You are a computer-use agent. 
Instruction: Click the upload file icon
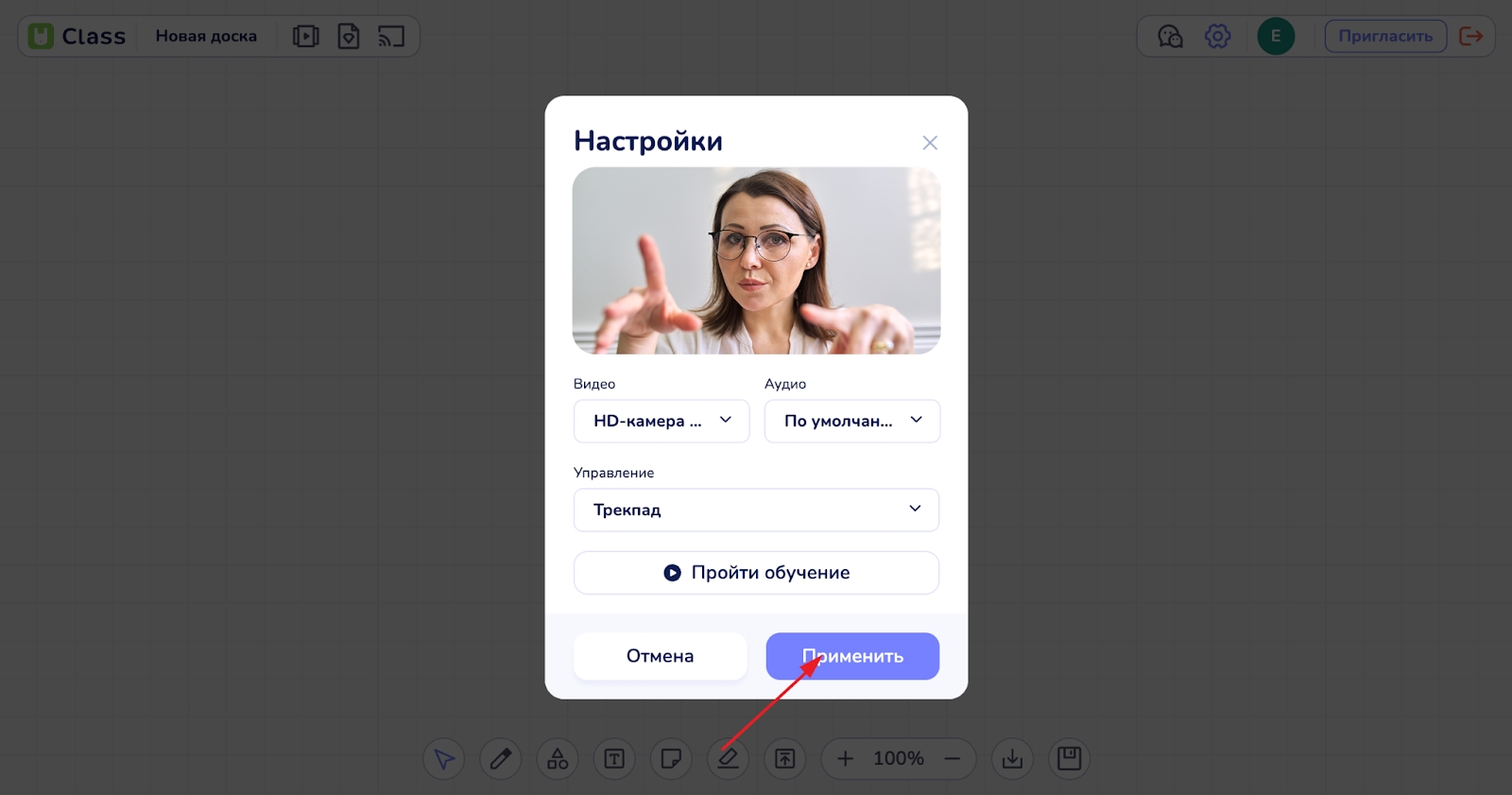(785, 759)
